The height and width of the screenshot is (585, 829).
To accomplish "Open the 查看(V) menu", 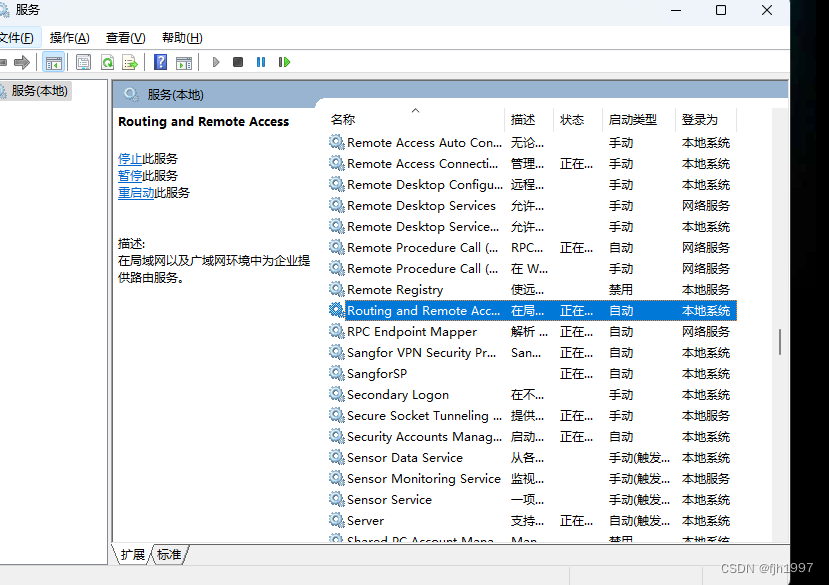I will 125,38.
